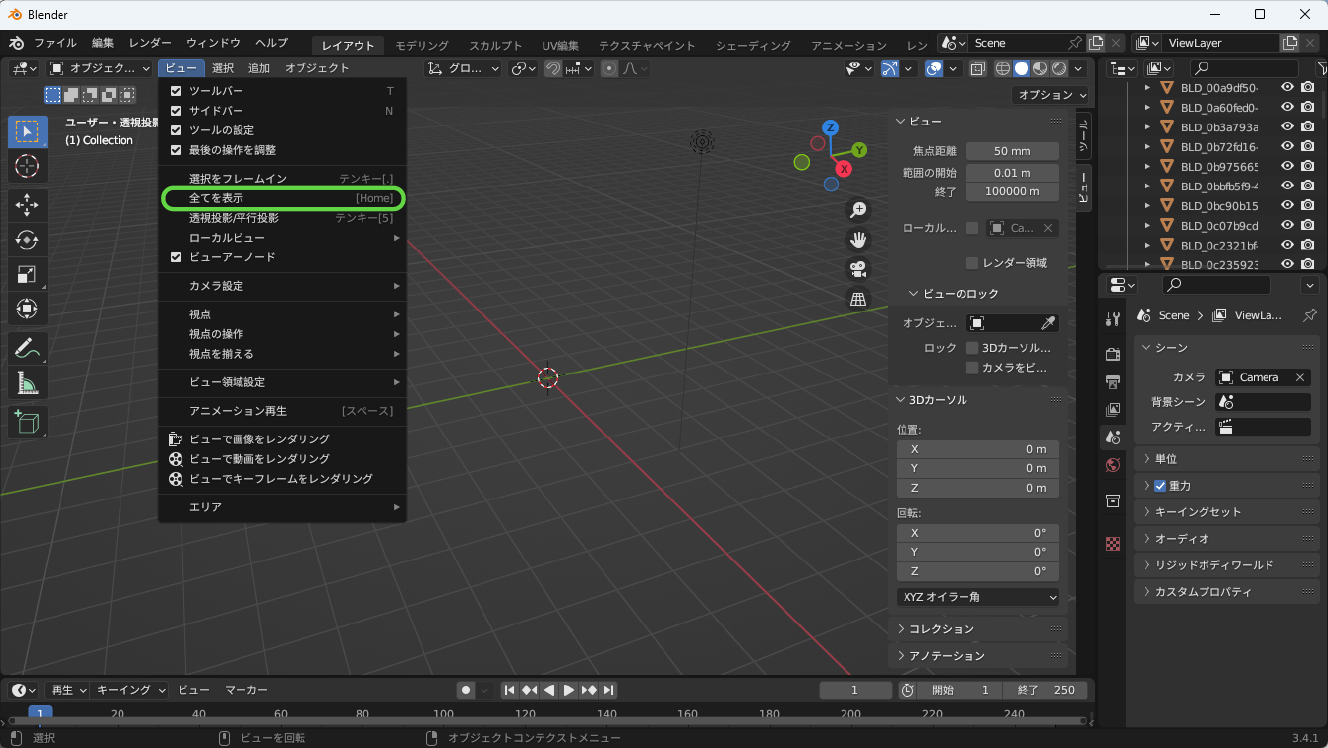Open the View Layer properties tab icon
Viewport: 1328px width, 748px height.
click(1113, 410)
